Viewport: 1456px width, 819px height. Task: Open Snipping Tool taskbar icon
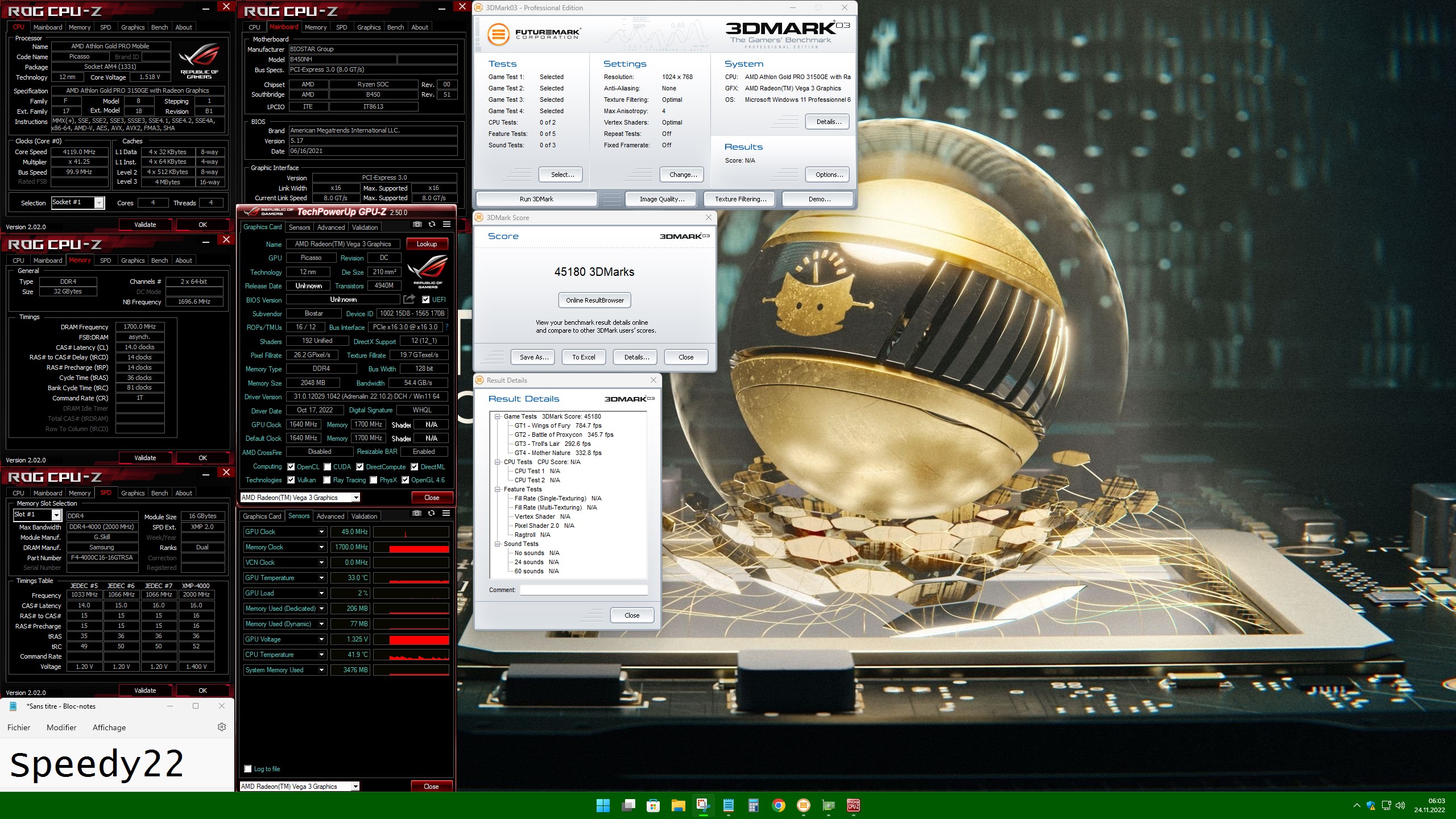point(703,805)
